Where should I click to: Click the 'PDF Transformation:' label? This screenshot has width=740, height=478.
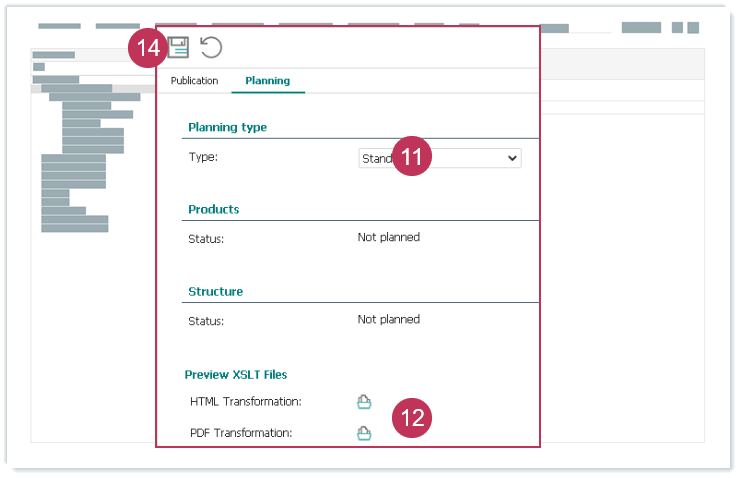point(240,433)
